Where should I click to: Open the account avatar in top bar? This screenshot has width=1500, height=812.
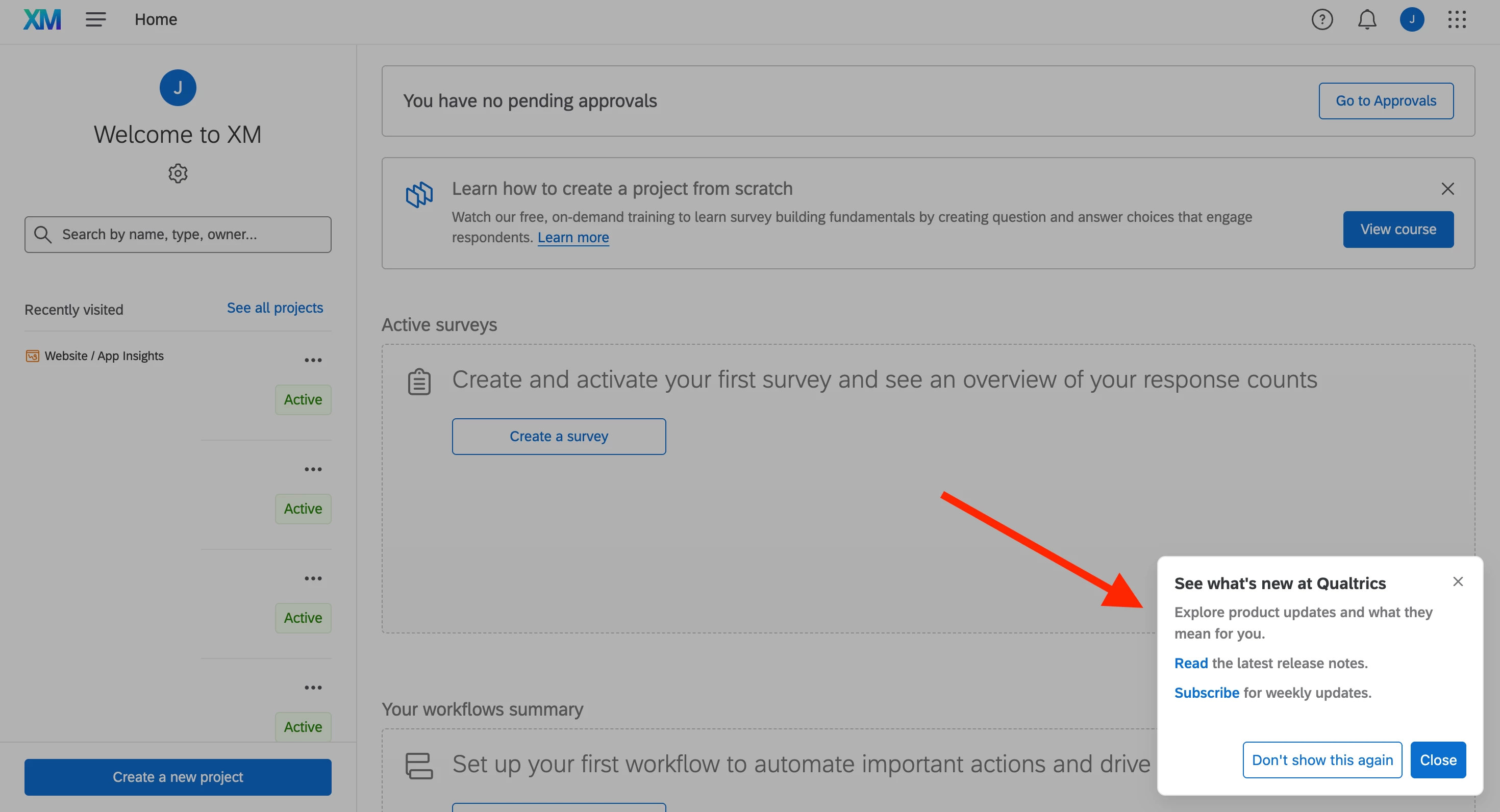(x=1412, y=20)
